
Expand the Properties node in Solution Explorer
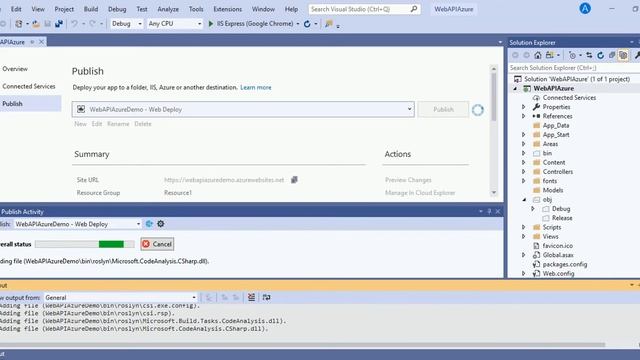coord(524,107)
